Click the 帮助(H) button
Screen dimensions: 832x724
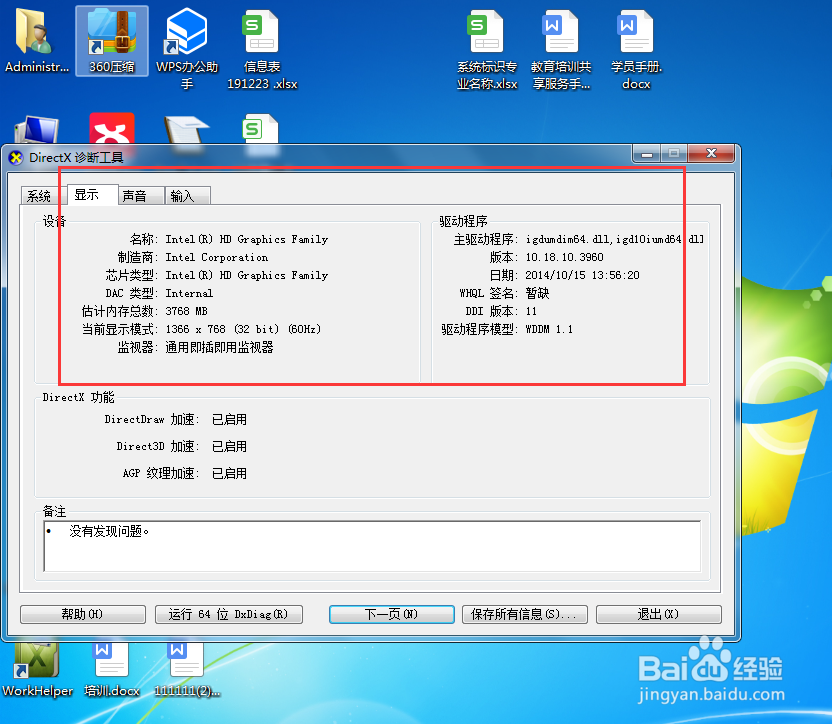[x=82, y=614]
